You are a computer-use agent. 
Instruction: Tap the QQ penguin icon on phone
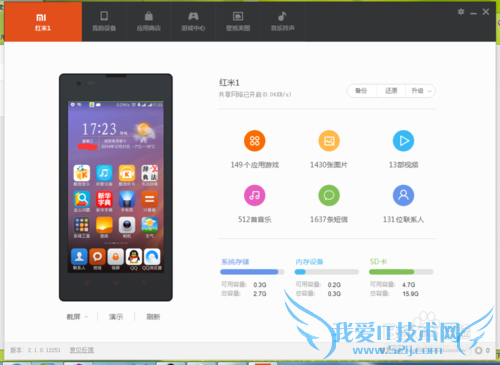tap(134, 257)
